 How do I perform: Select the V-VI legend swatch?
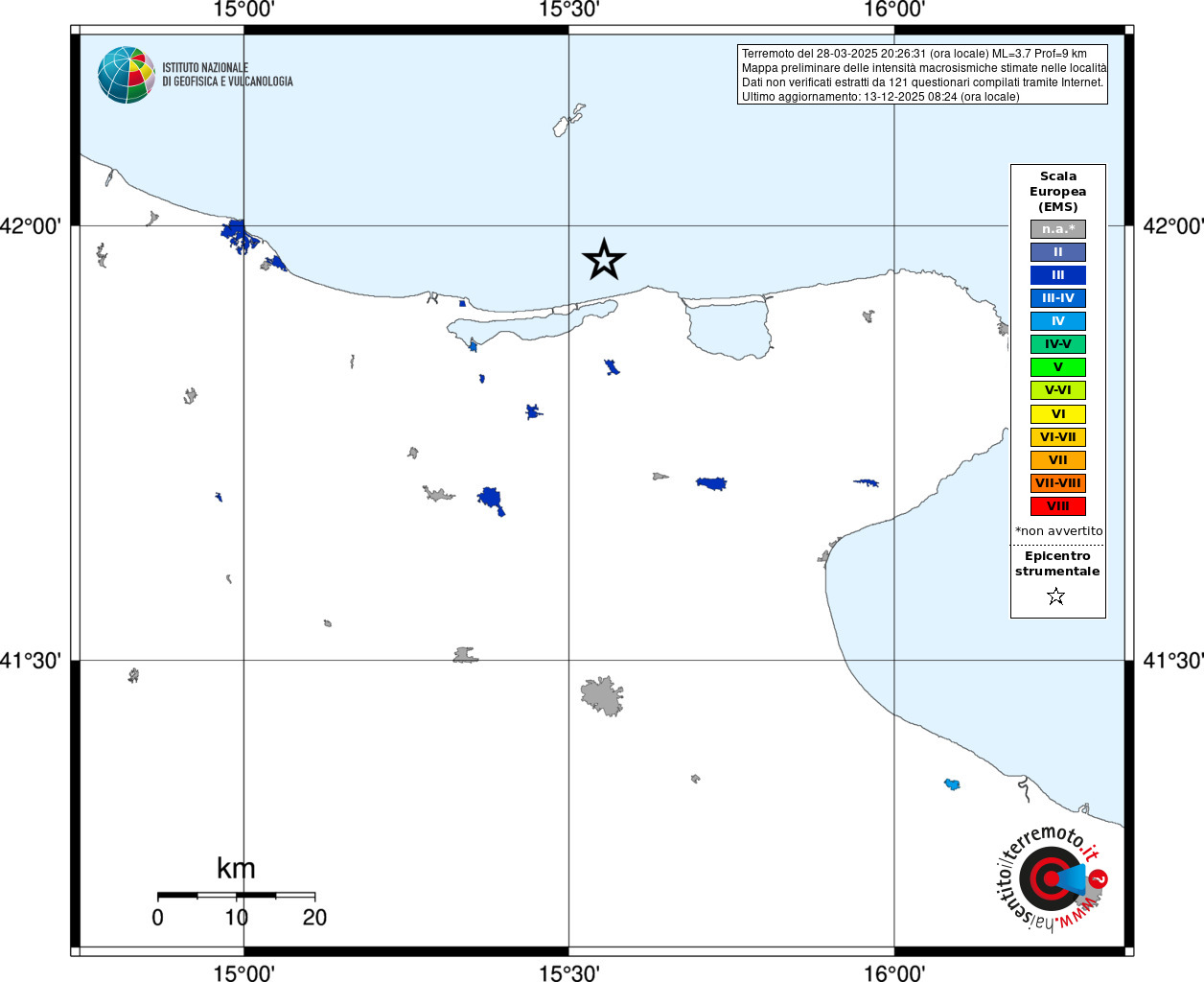(x=1058, y=390)
